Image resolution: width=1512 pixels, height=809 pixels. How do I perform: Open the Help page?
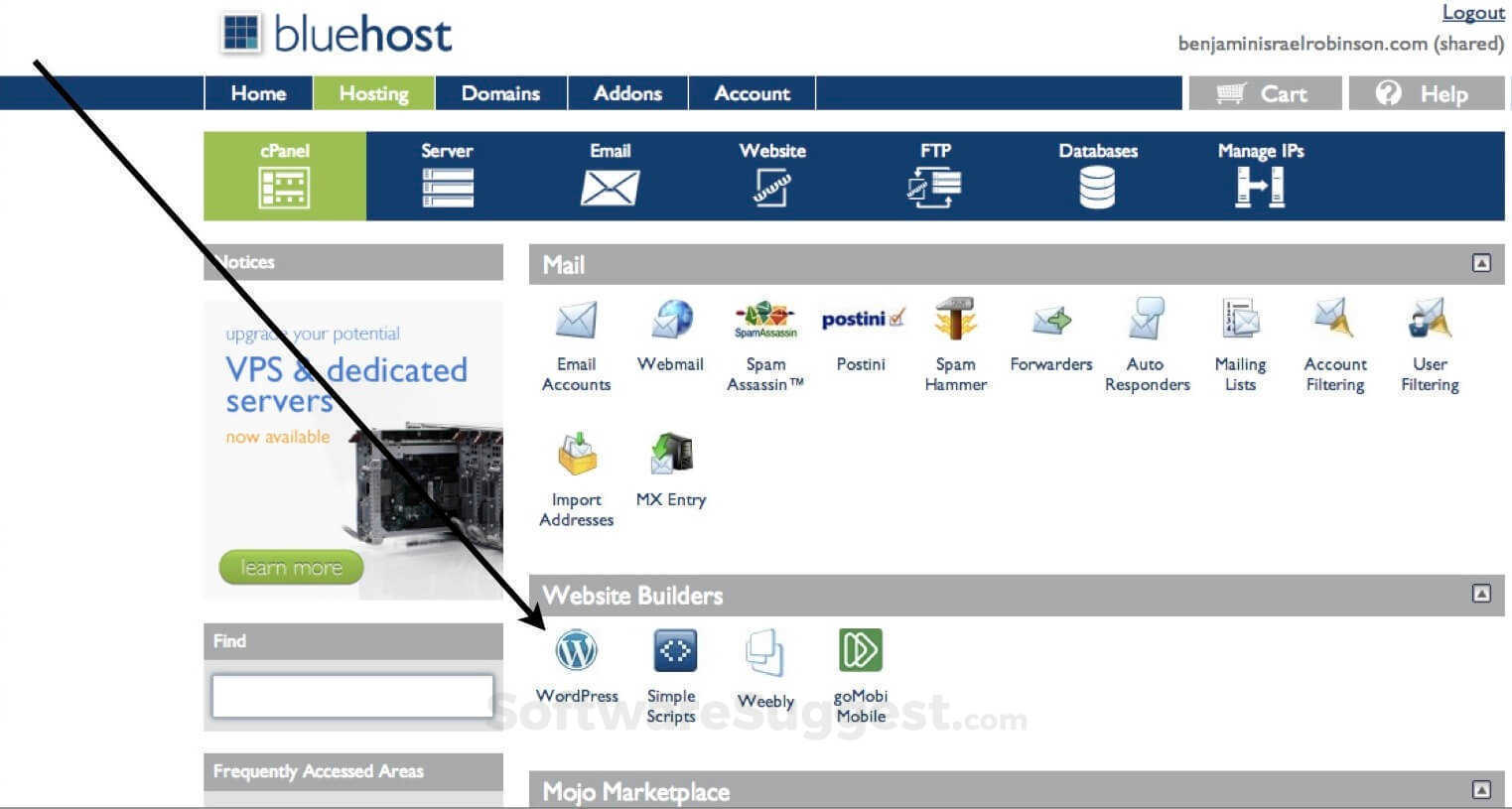(x=1427, y=93)
